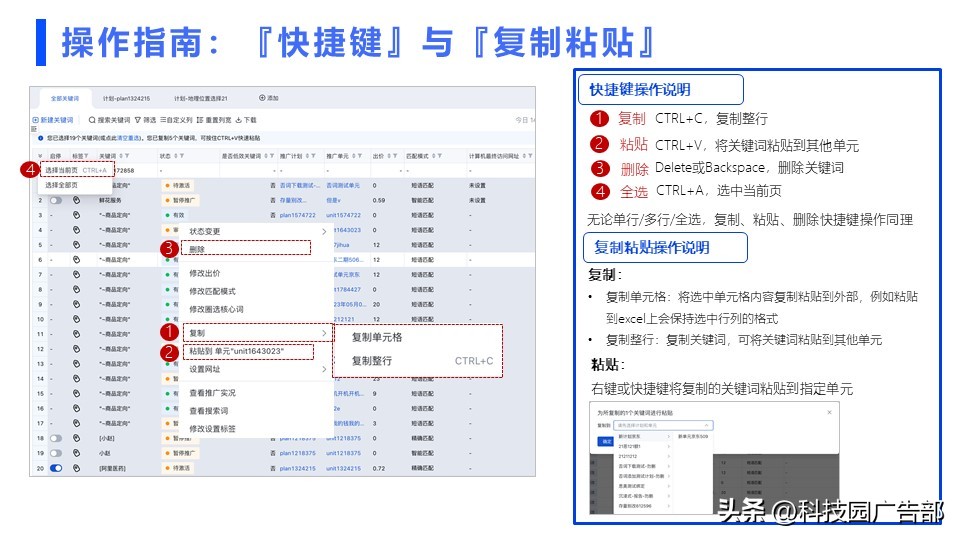The width and height of the screenshot is (960, 540).
Task: Choose 选择当前页 in the selection dropdown
Action: coord(77,170)
